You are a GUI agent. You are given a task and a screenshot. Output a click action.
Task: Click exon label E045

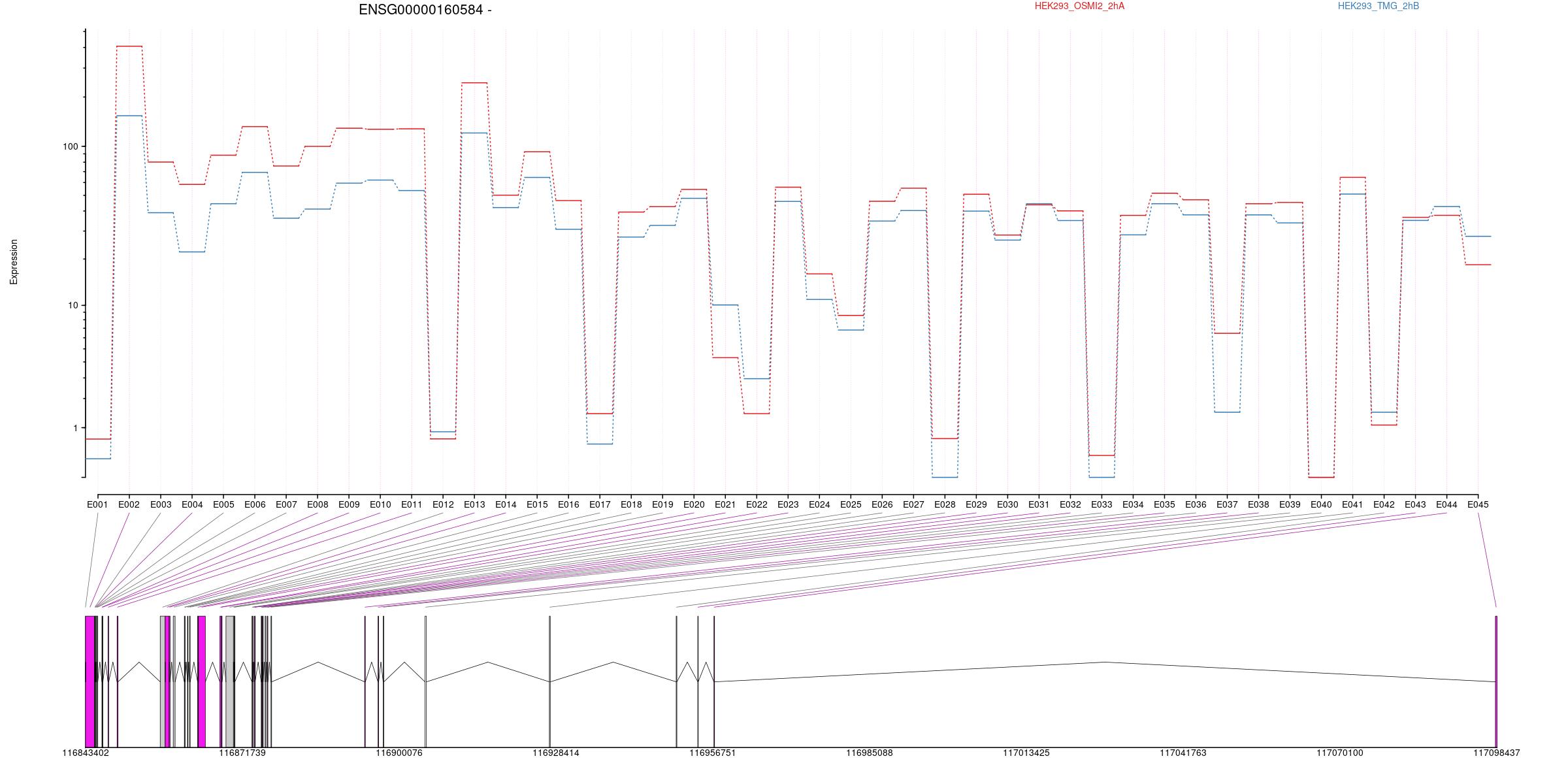1478,504
